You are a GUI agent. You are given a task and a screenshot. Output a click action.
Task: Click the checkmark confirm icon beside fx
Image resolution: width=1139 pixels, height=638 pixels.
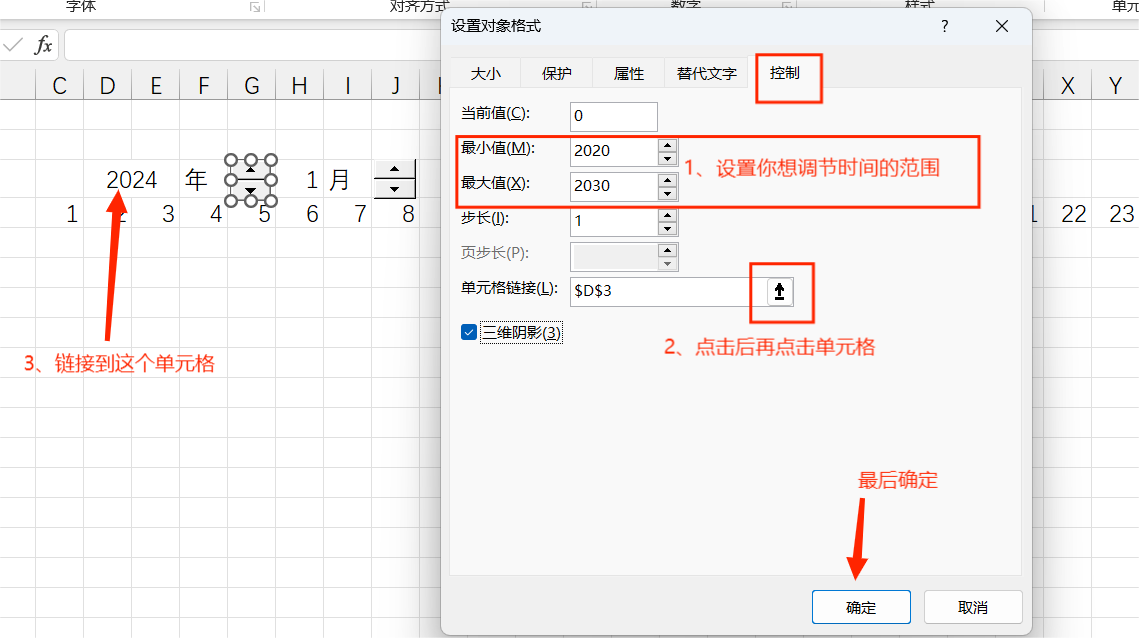14,43
